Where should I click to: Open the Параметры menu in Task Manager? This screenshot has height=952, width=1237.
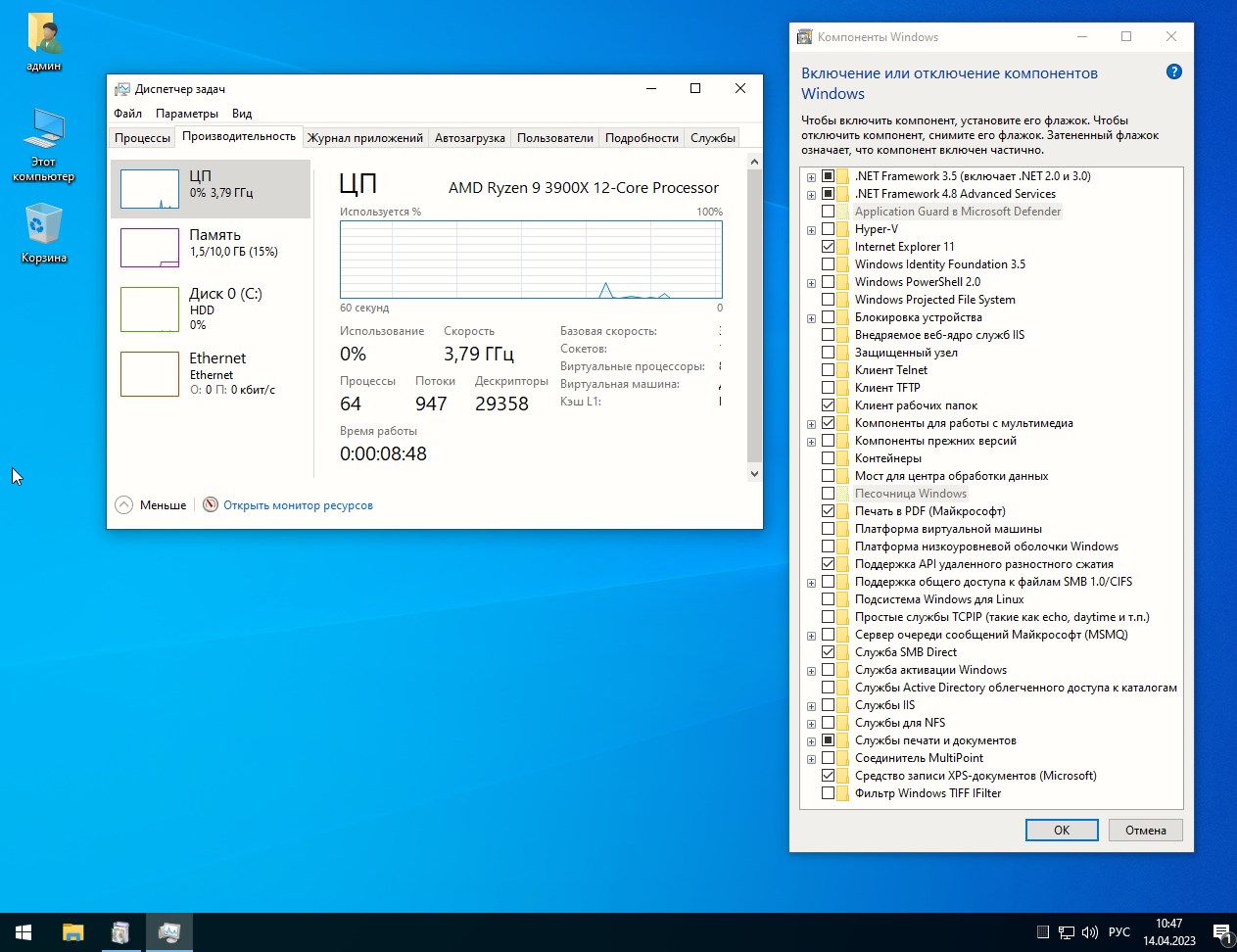[x=186, y=114]
